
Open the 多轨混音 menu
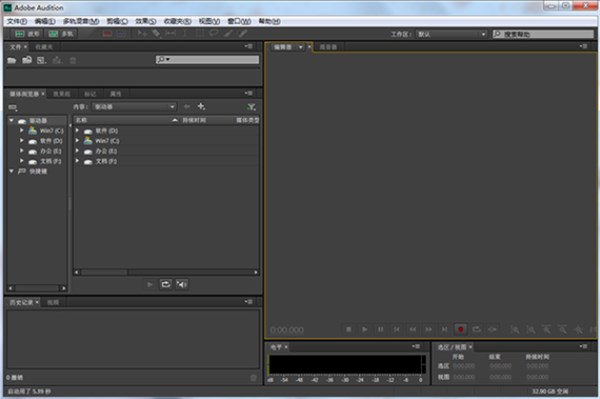[81, 21]
